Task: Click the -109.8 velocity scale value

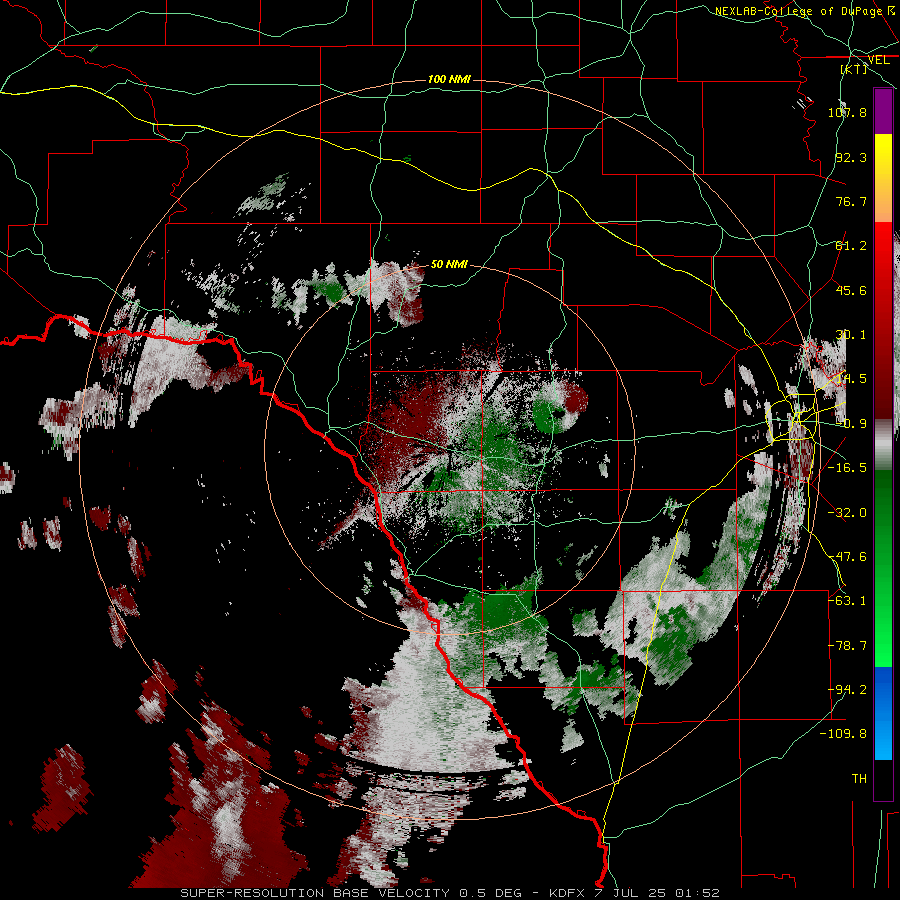Action: (x=843, y=734)
